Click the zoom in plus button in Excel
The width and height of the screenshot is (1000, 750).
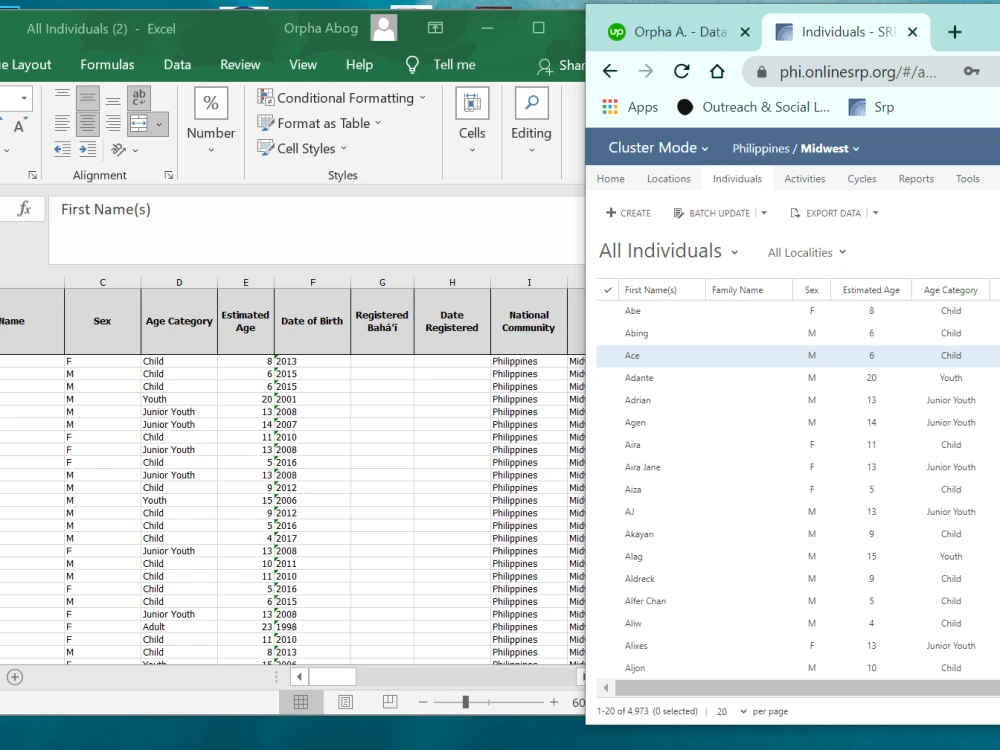[554, 702]
